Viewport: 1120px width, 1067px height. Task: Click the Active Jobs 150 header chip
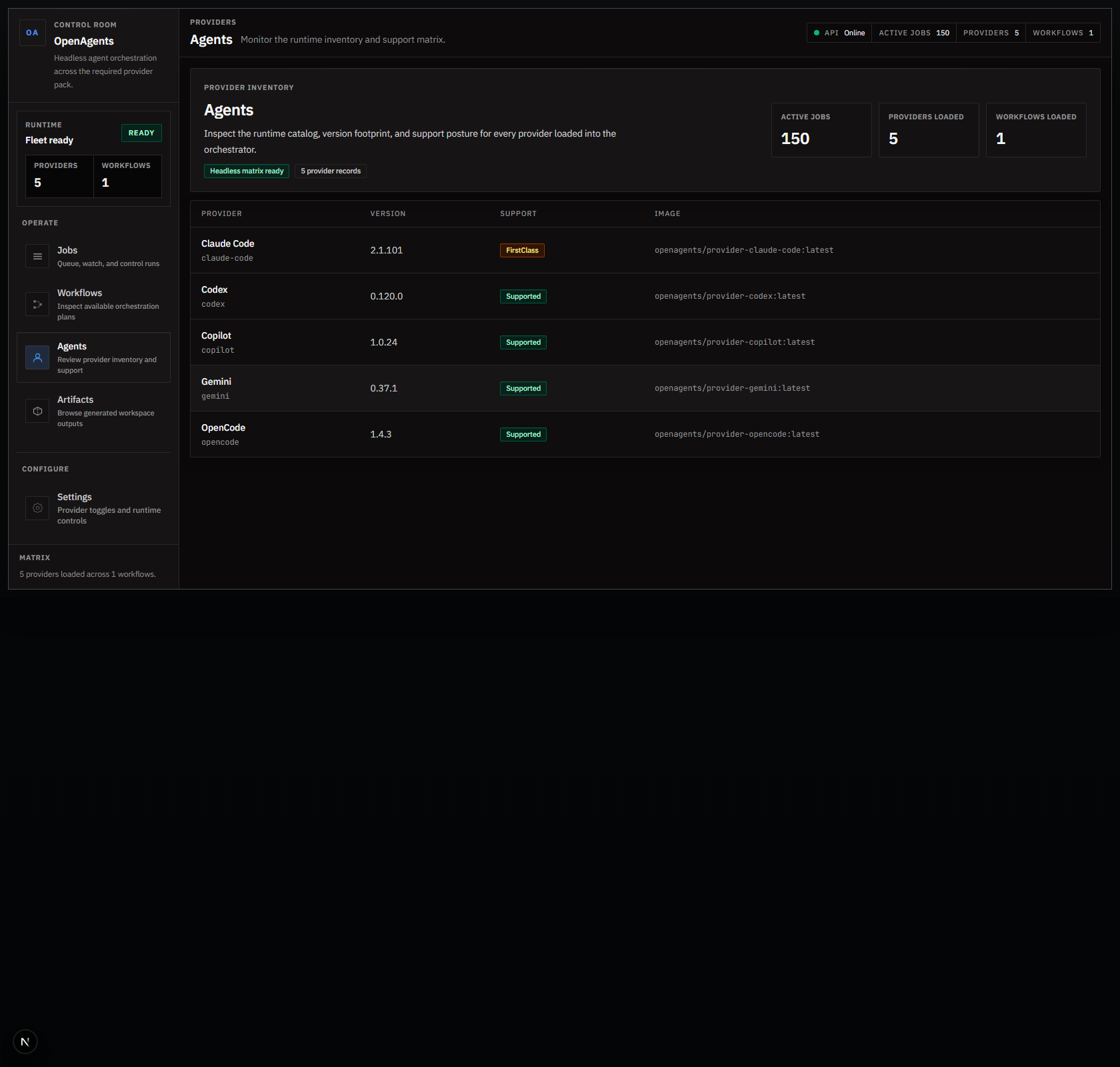click(x=914, y=33)
